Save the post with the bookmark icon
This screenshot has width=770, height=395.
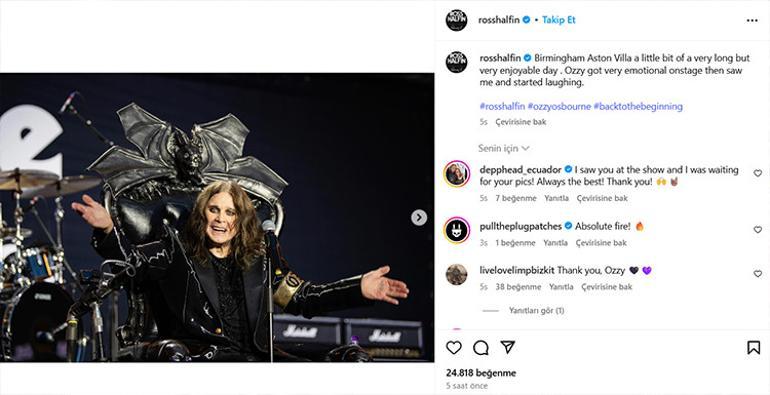753,348
